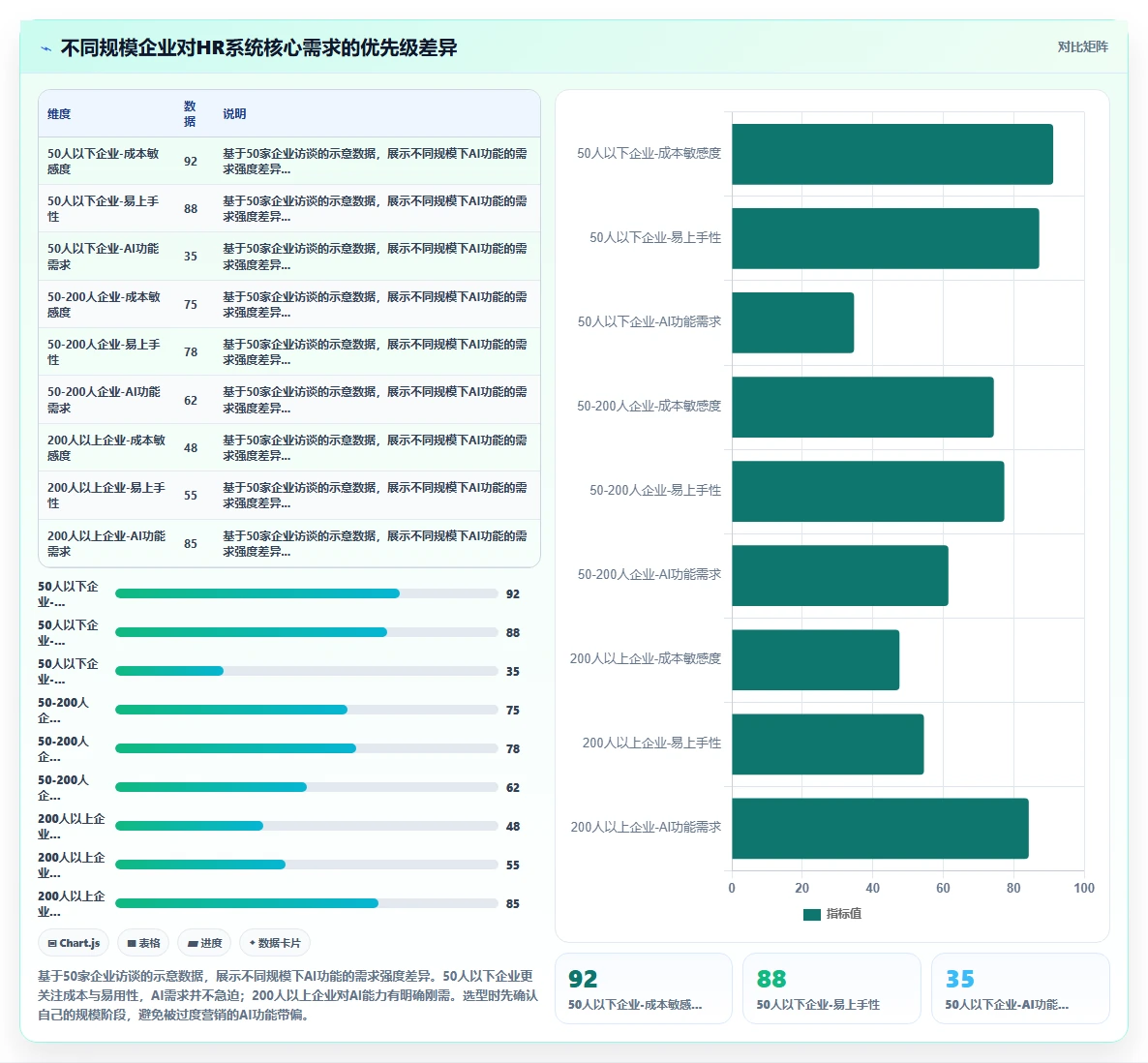This screenshot has height=1063, width=1148.
Task: Select the 数据卡片 tag chip
Action: (x=275, y=943)
